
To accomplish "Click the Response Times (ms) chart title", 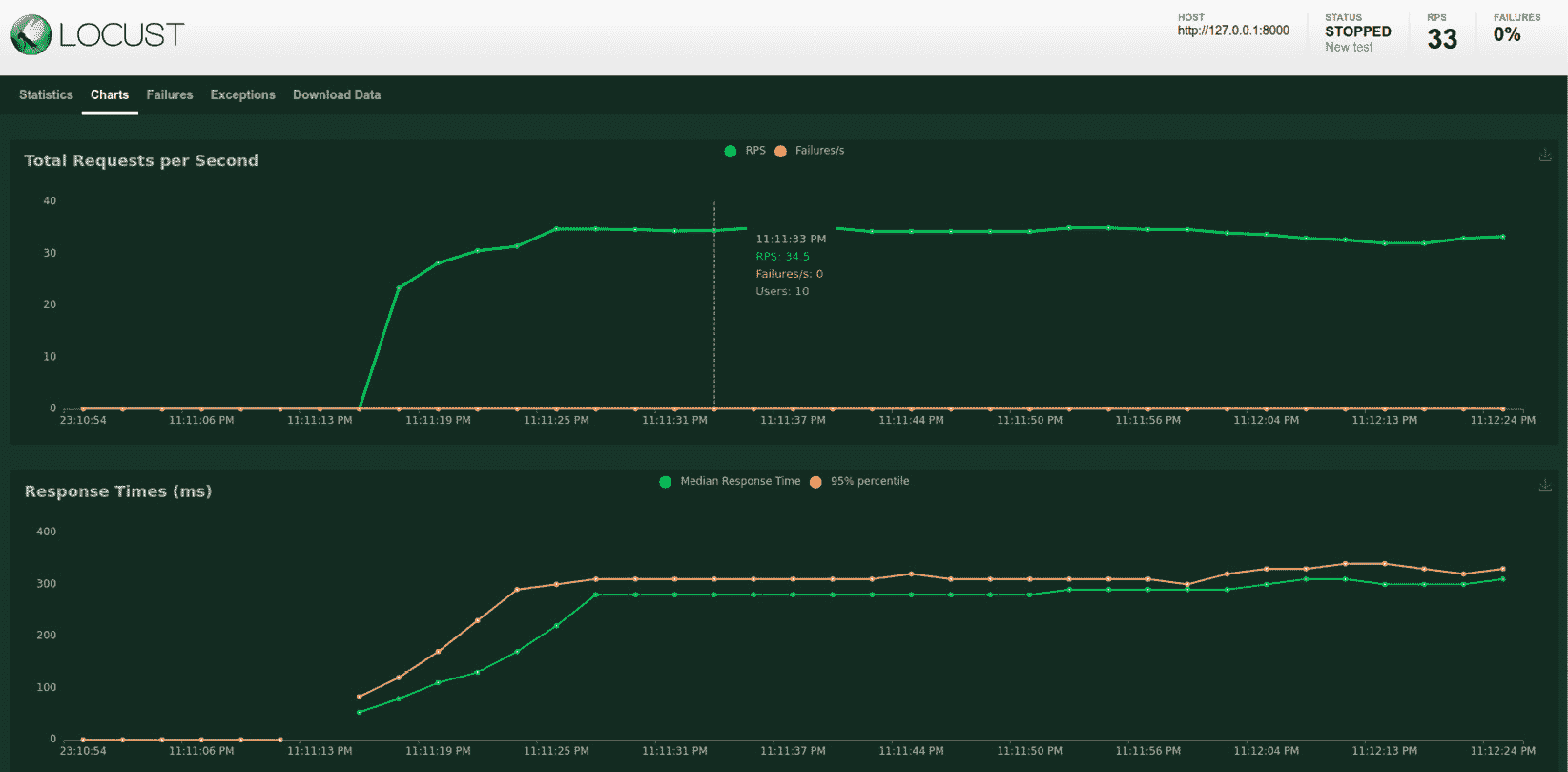I will click(118, 491).
